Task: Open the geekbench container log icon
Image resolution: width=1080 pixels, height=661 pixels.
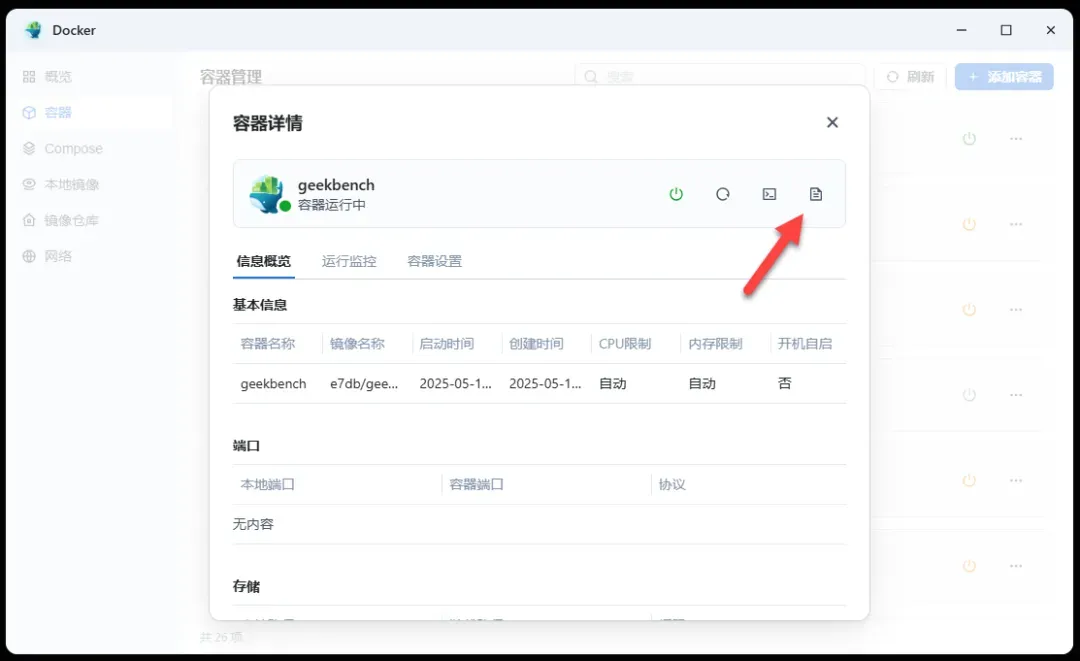Action: tap(816, 194)
